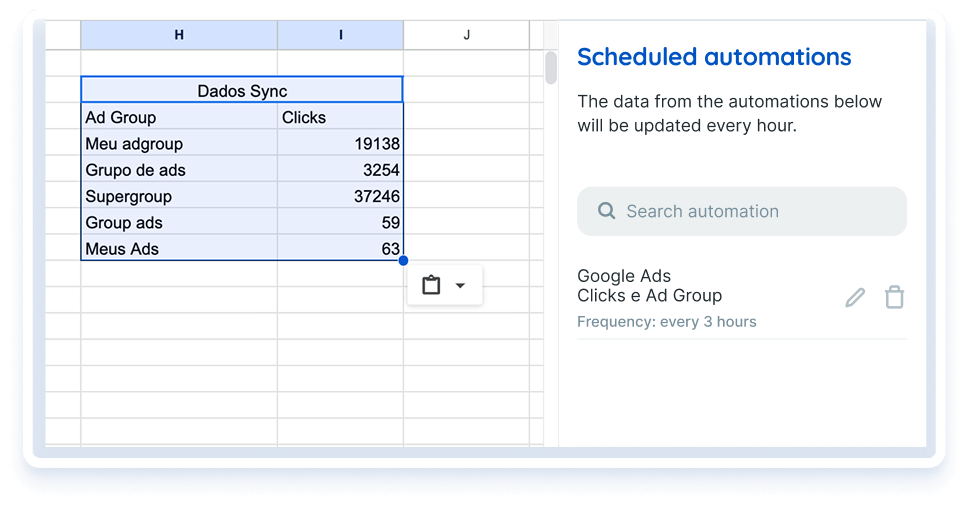Click the vertical spreadsheet scrollbar thumb
Screen dimensions: 968x505
click(x=550, y=68)
